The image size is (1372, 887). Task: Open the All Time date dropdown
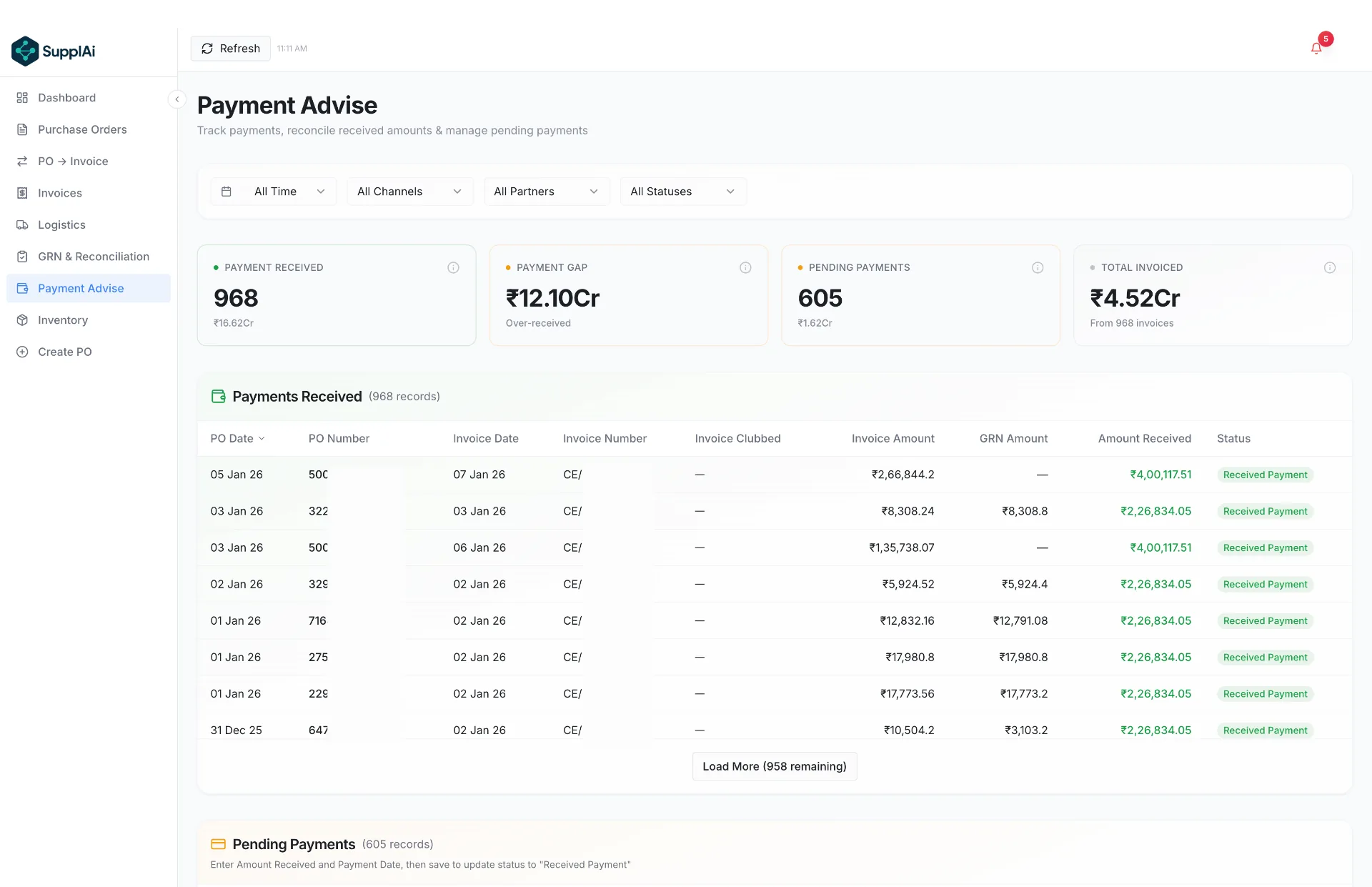[x=274, y=192]
